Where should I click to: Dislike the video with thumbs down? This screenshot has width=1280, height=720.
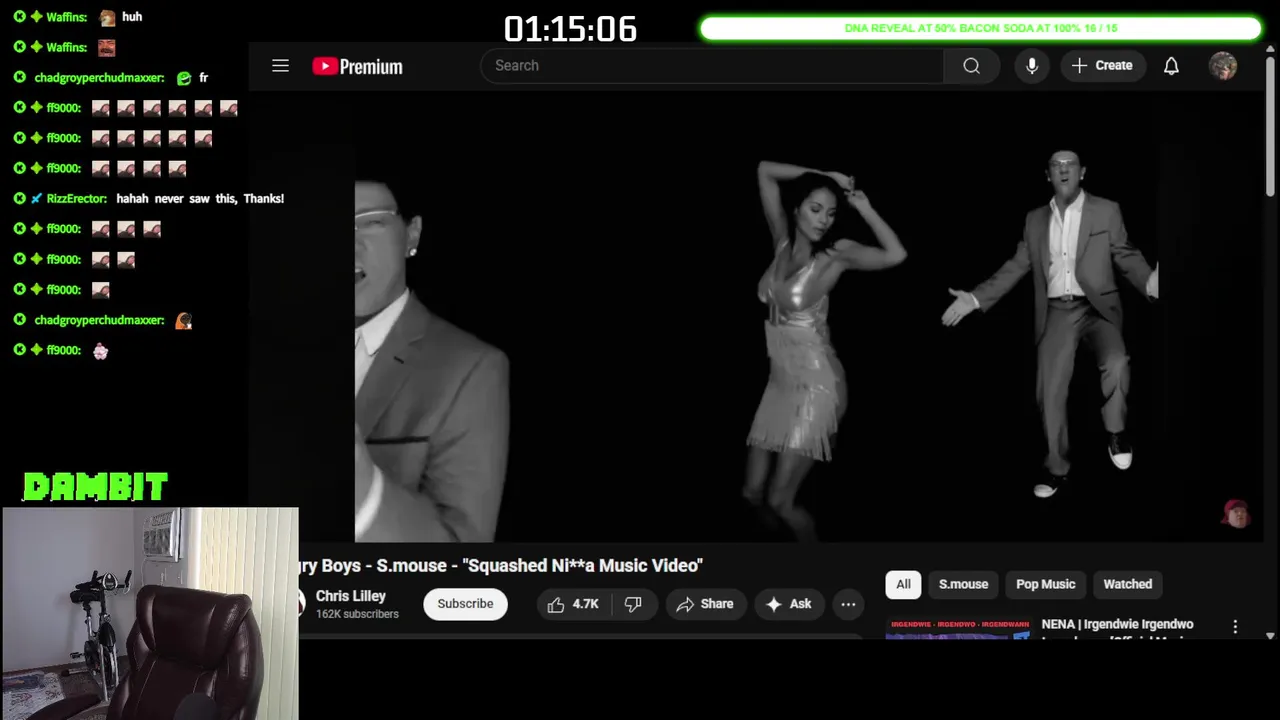[x=633, y=604]
